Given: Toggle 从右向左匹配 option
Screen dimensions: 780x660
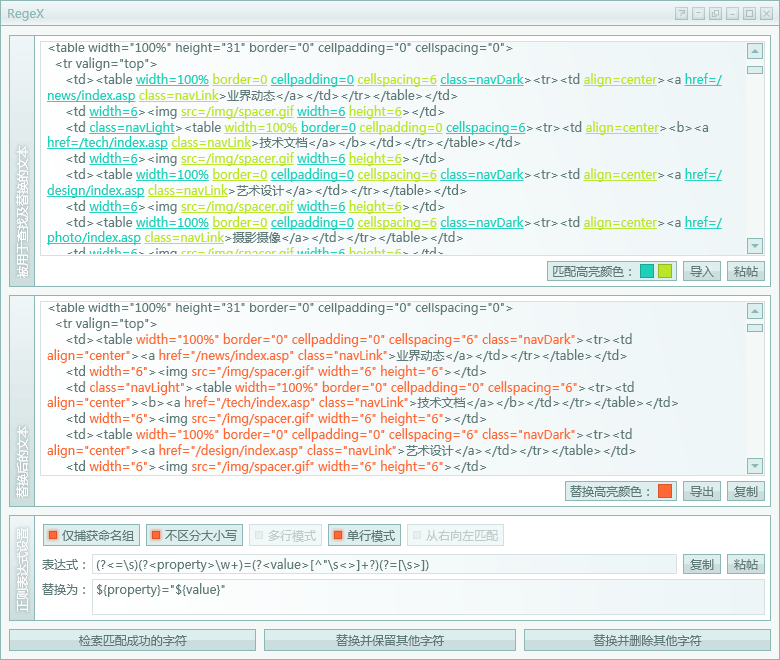Looking at the screenshot, I should coord(455,535).
